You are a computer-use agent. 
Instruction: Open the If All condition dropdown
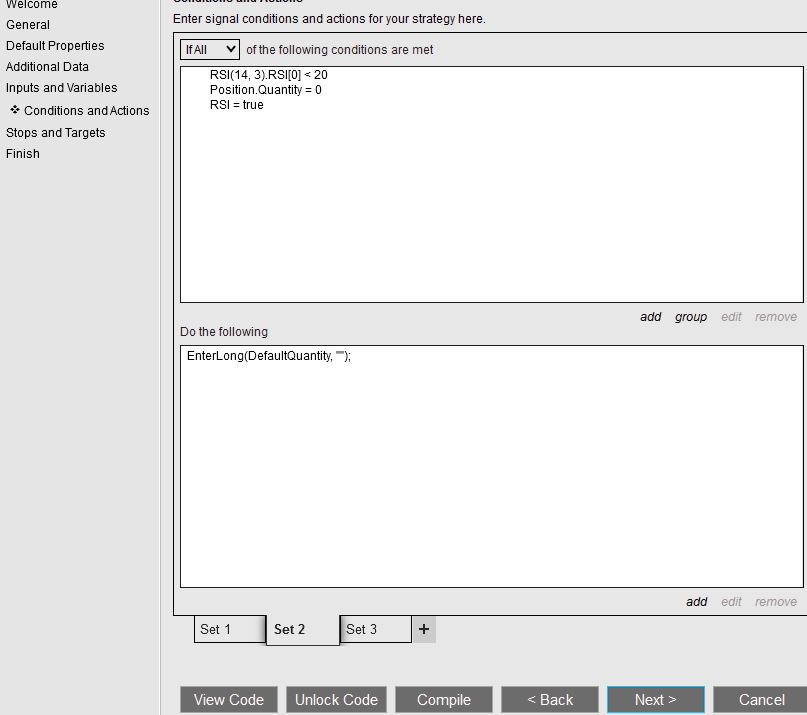tap(209, 49)
